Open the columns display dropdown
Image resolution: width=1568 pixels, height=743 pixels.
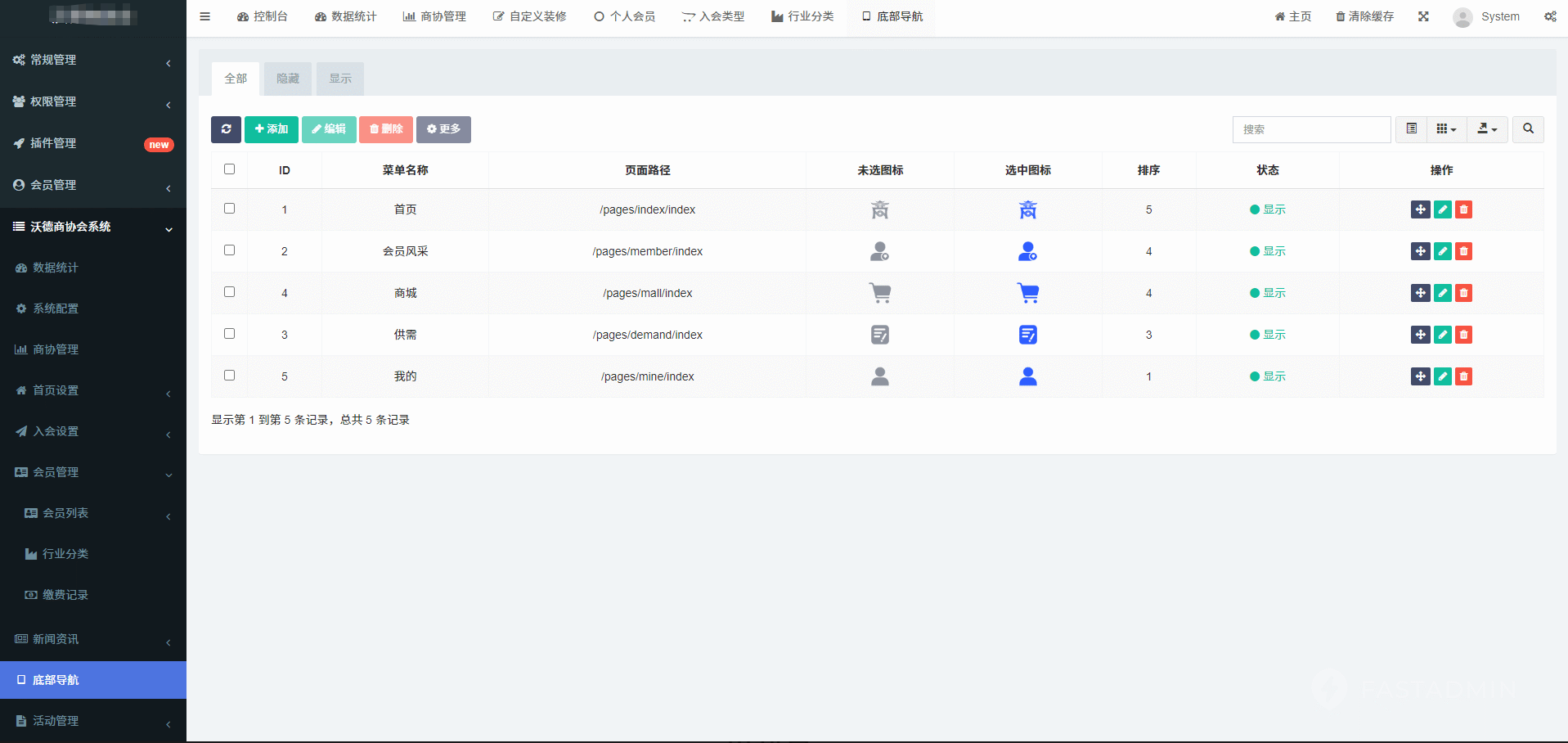[x=1446, y=129]
